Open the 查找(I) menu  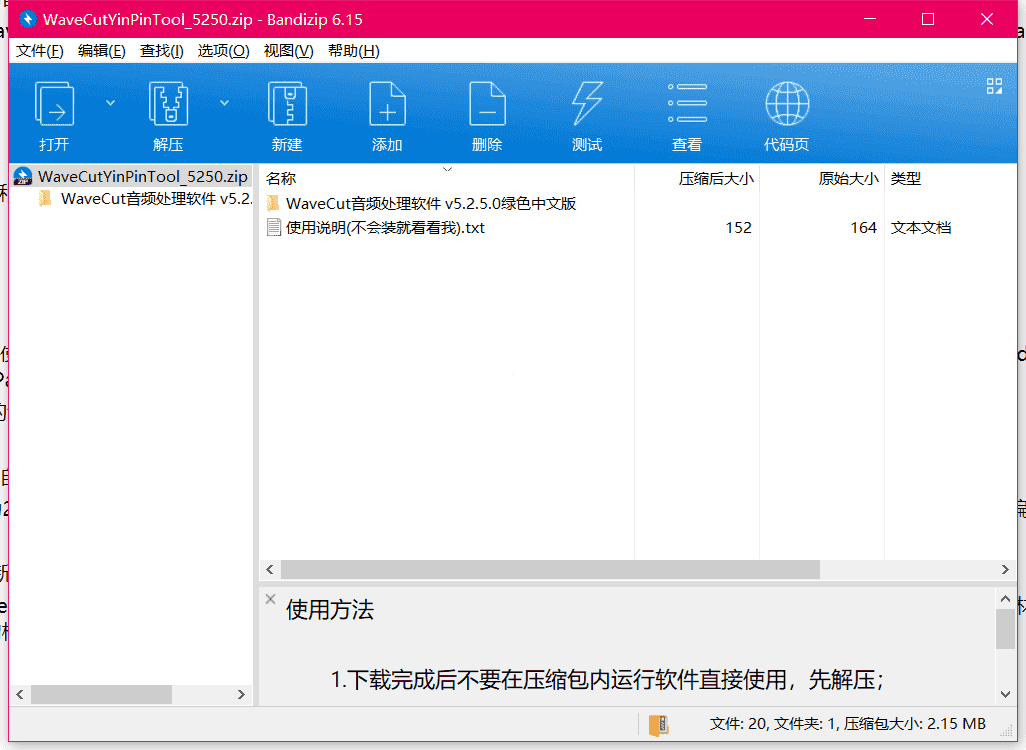pos(162,51)
